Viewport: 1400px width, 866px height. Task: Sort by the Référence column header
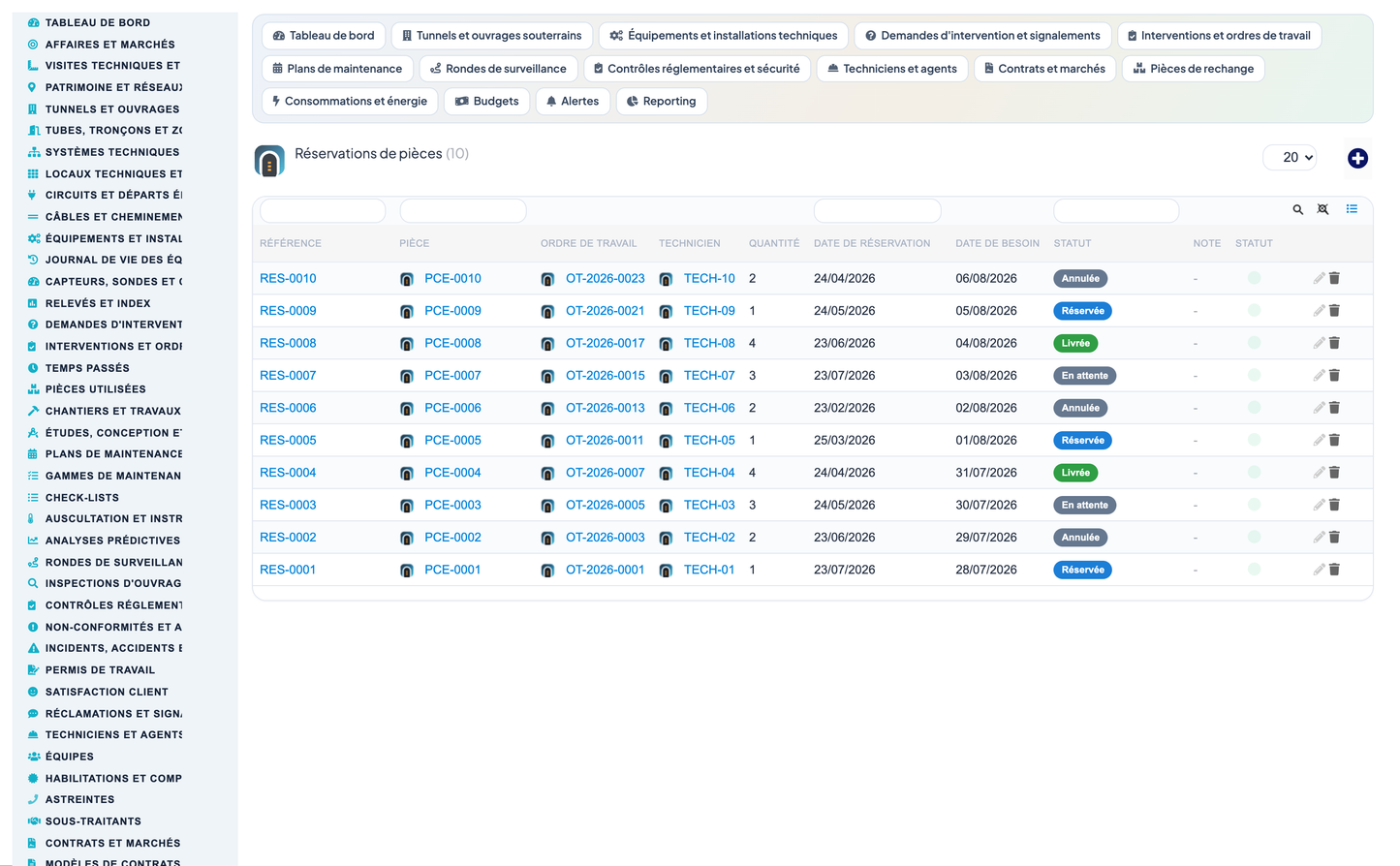[291, 243]
